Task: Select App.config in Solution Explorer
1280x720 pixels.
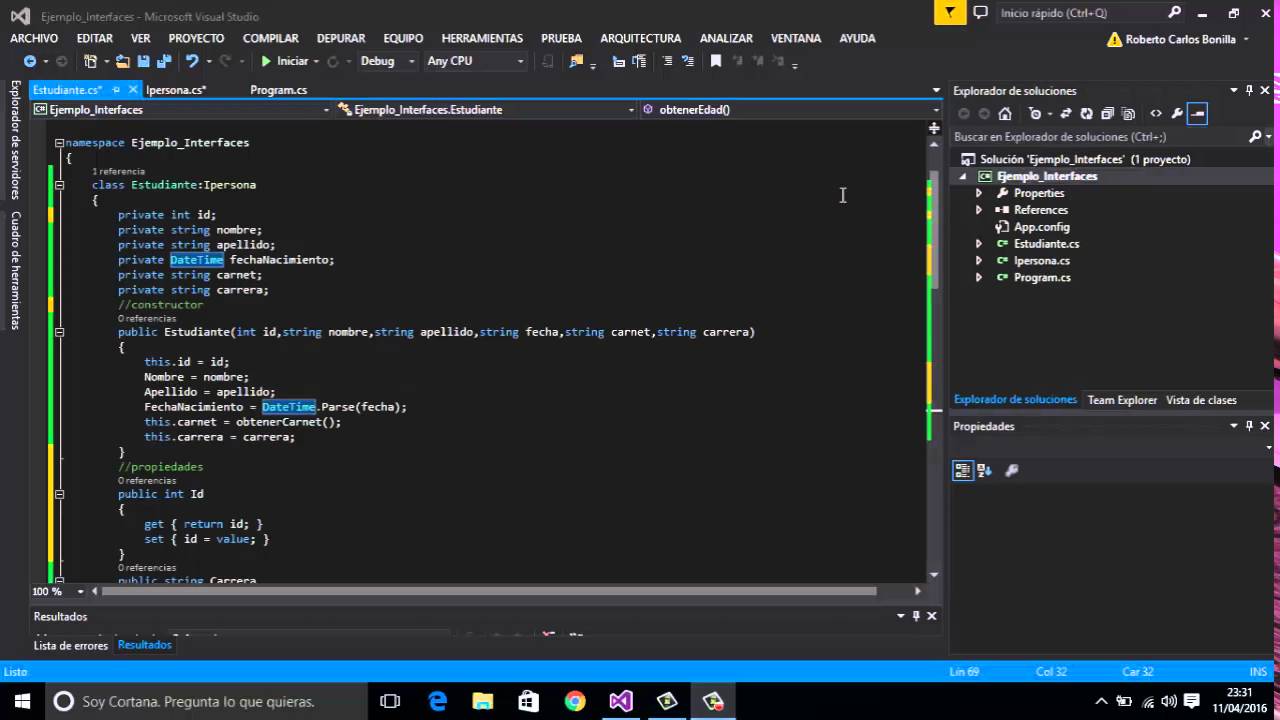Action: (x=1041, y=227)
